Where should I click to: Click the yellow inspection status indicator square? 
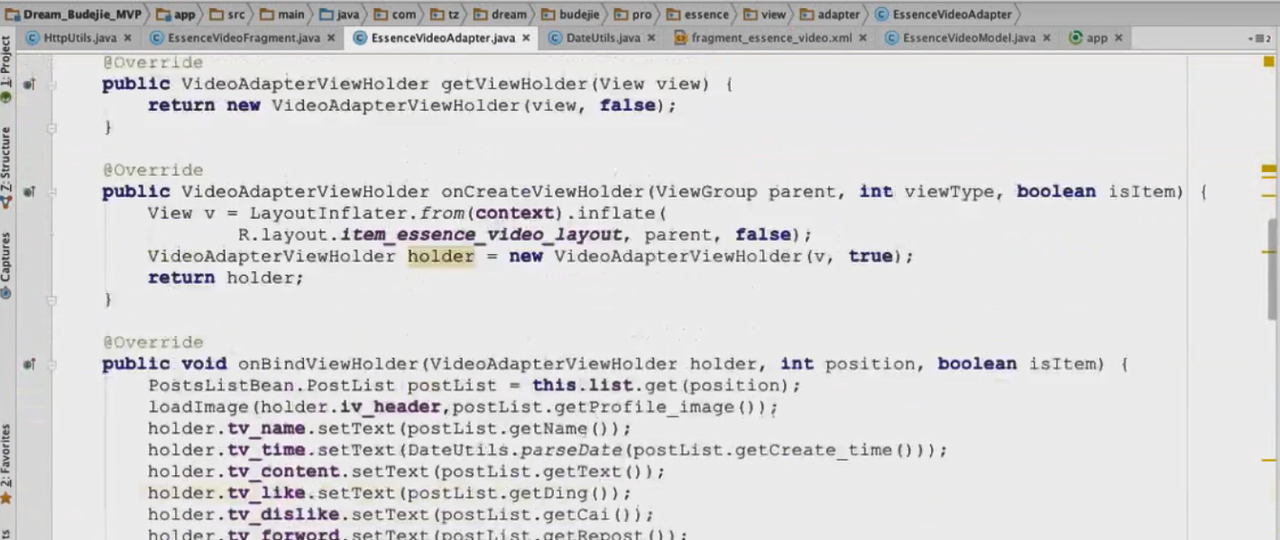[x=1269, y=62]
